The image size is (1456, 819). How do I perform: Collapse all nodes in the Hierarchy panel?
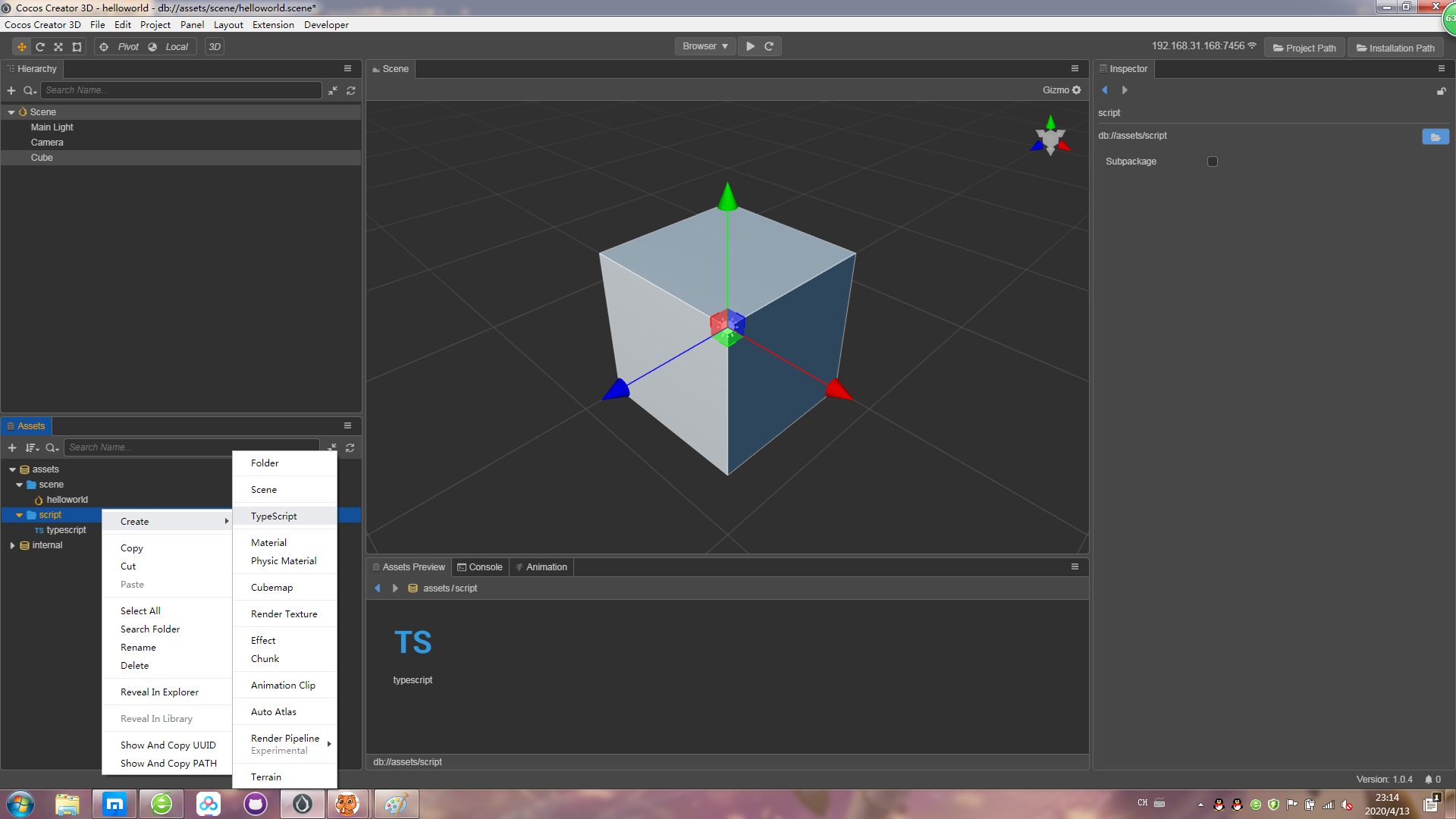click(333, 91)
